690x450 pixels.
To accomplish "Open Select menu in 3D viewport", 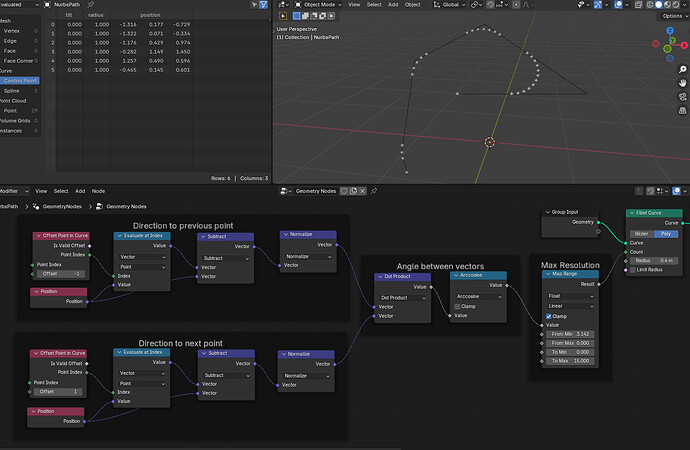I will [x=374, y=4].
